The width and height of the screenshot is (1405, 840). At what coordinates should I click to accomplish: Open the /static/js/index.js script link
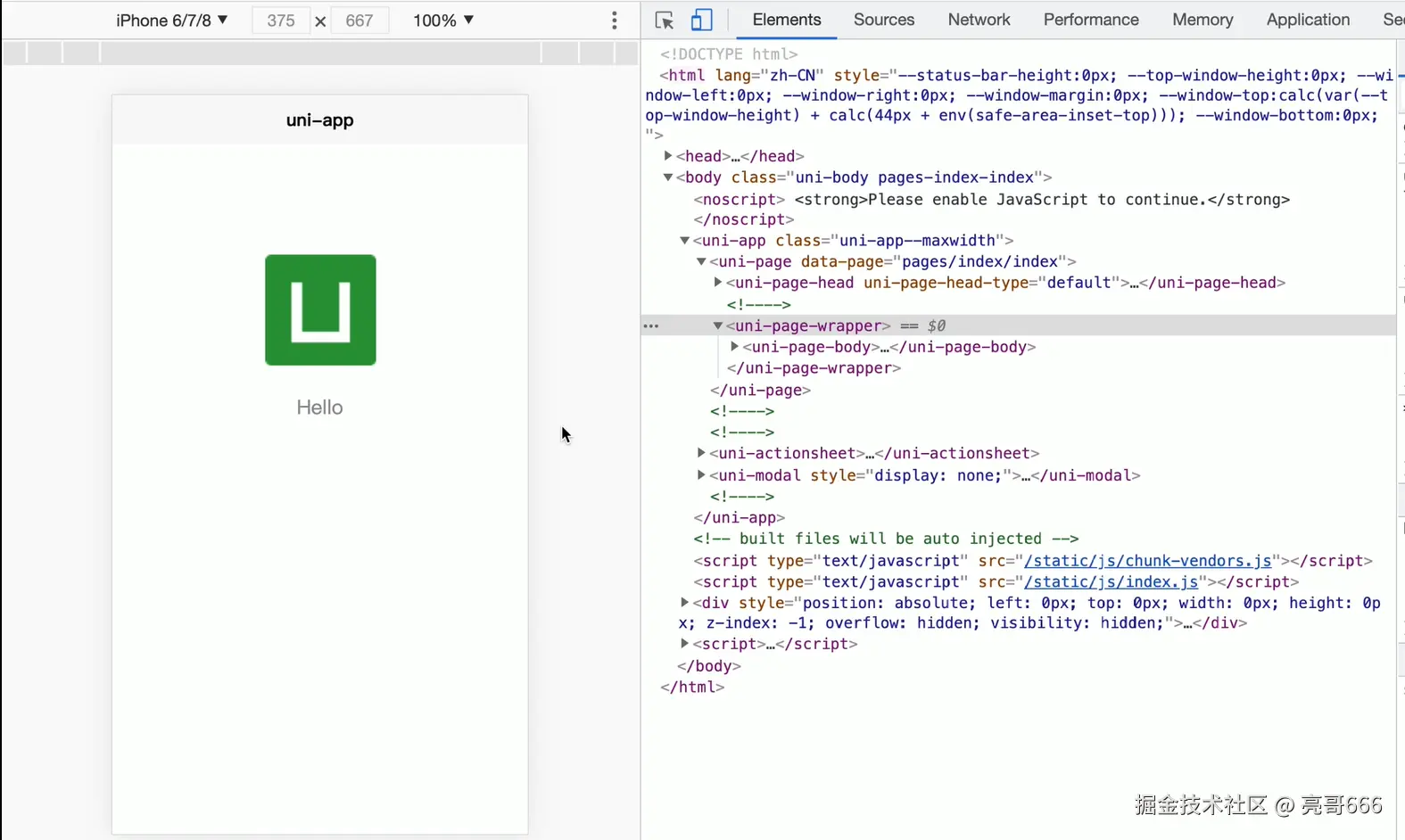pyautogui.click(x=1112, y=582)
